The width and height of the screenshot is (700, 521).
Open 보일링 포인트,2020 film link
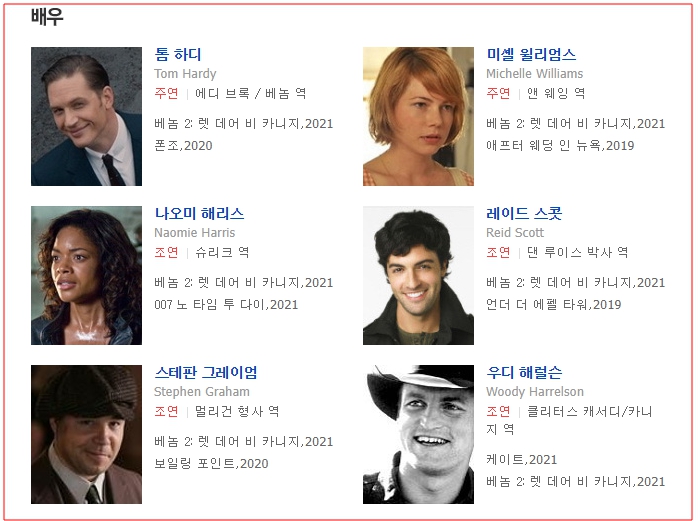(211, 463)
